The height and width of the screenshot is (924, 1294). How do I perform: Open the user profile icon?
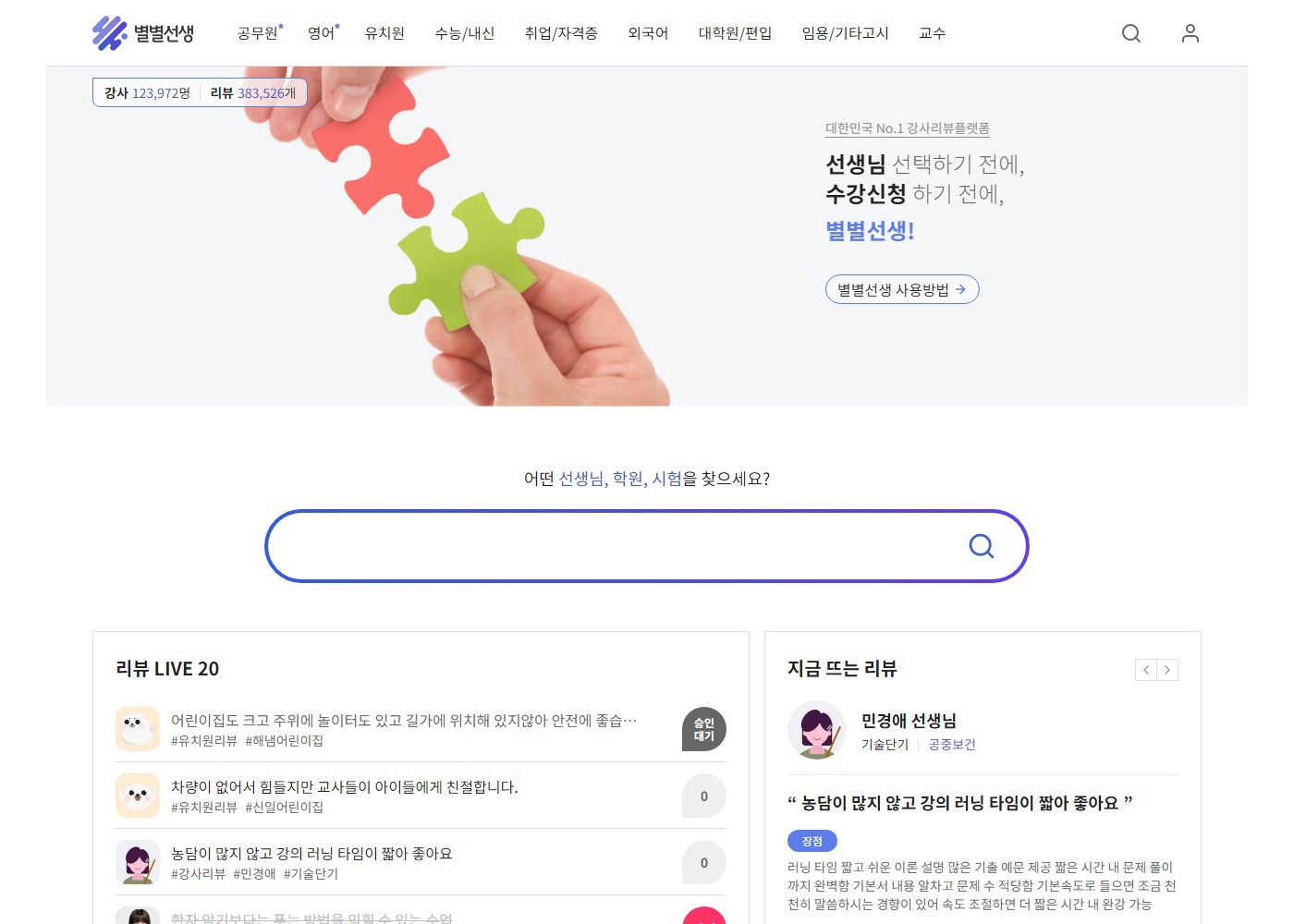click(1190, 33)
